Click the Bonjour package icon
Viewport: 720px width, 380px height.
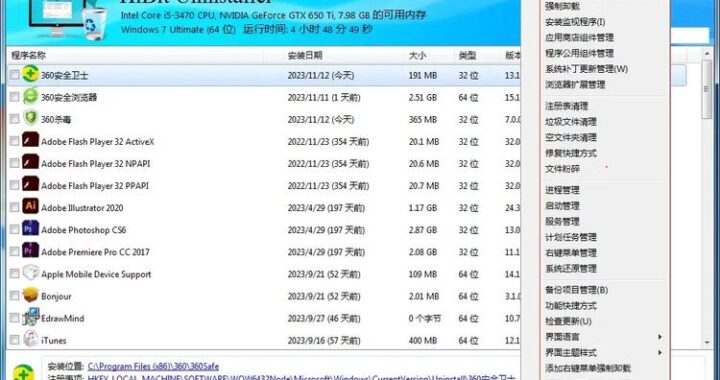point(30,295)
